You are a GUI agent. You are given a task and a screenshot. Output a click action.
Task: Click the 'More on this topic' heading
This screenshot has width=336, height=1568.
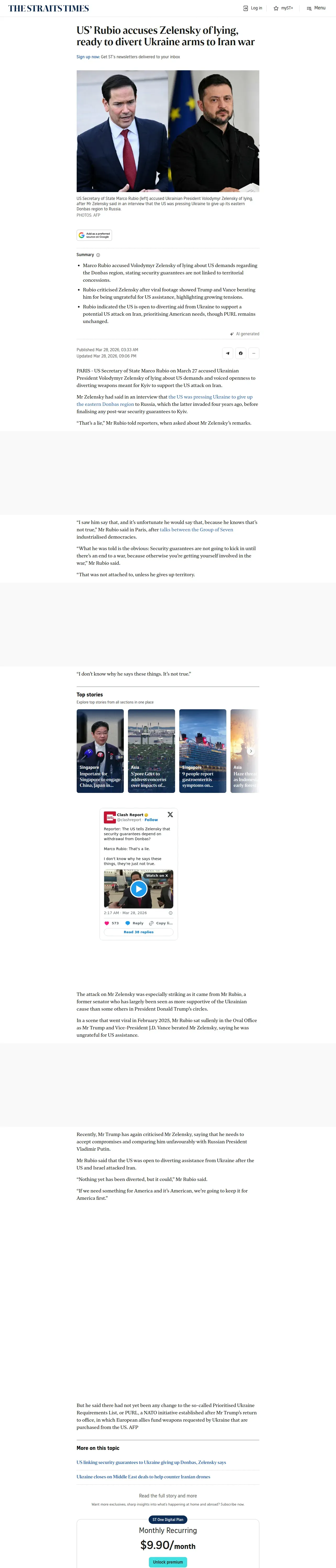click(98, 1448)
